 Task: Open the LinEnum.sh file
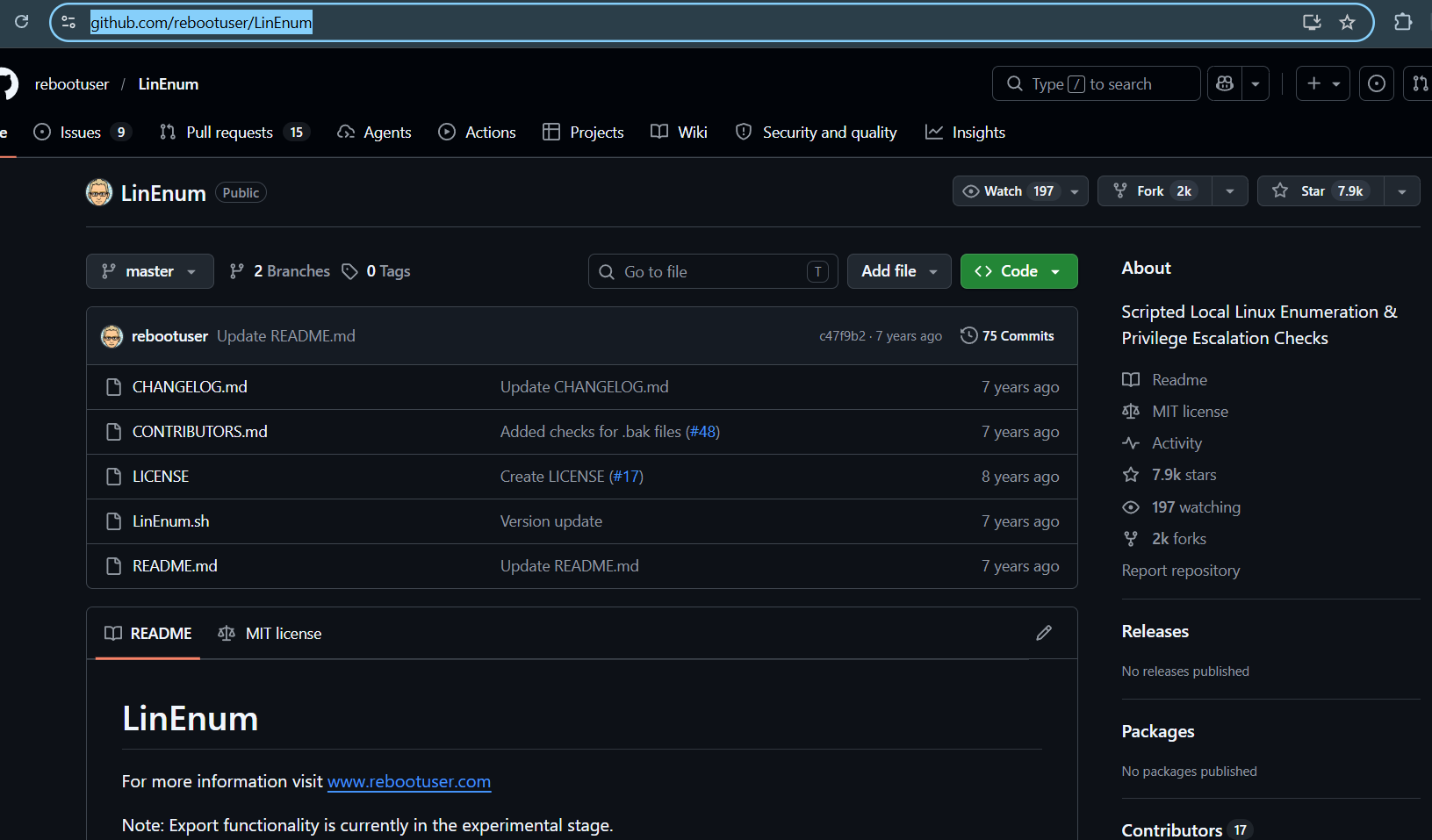click(x=171, y=521)
